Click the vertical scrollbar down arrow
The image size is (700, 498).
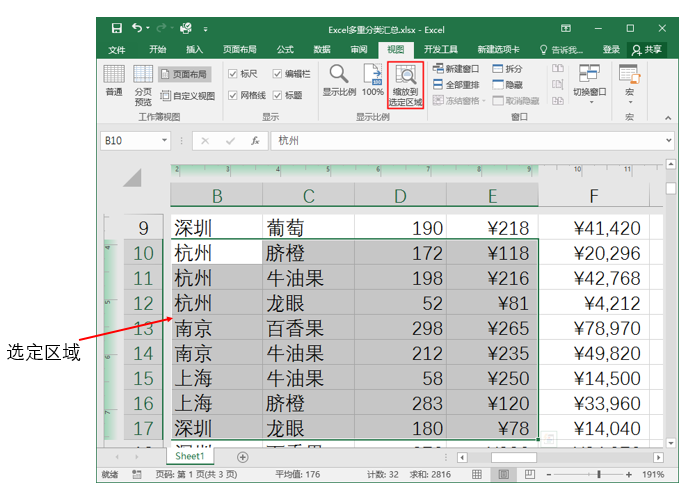(x=671, y=443)
